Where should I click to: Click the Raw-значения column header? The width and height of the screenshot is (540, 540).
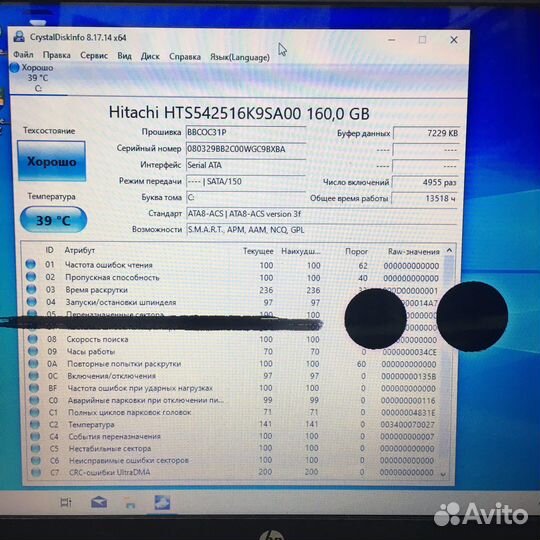click(414, 252)
